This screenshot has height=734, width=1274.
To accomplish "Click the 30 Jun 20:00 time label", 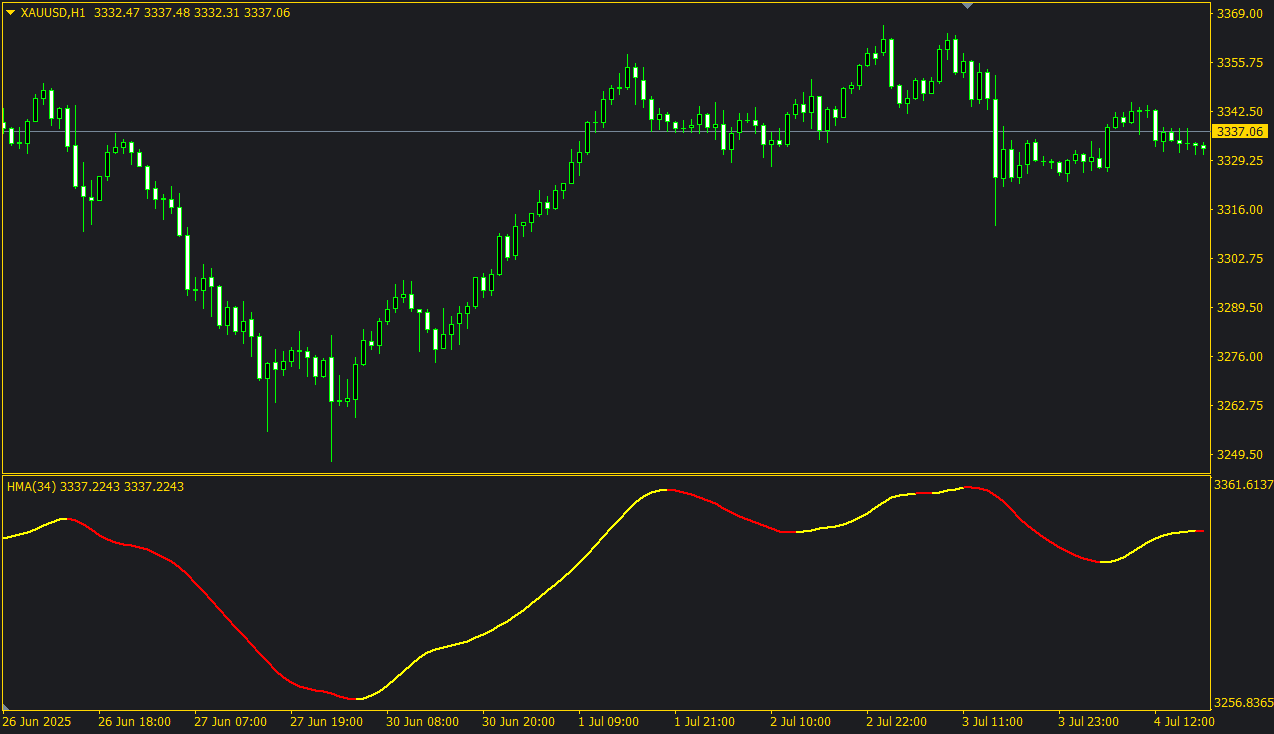I will 518,722.
